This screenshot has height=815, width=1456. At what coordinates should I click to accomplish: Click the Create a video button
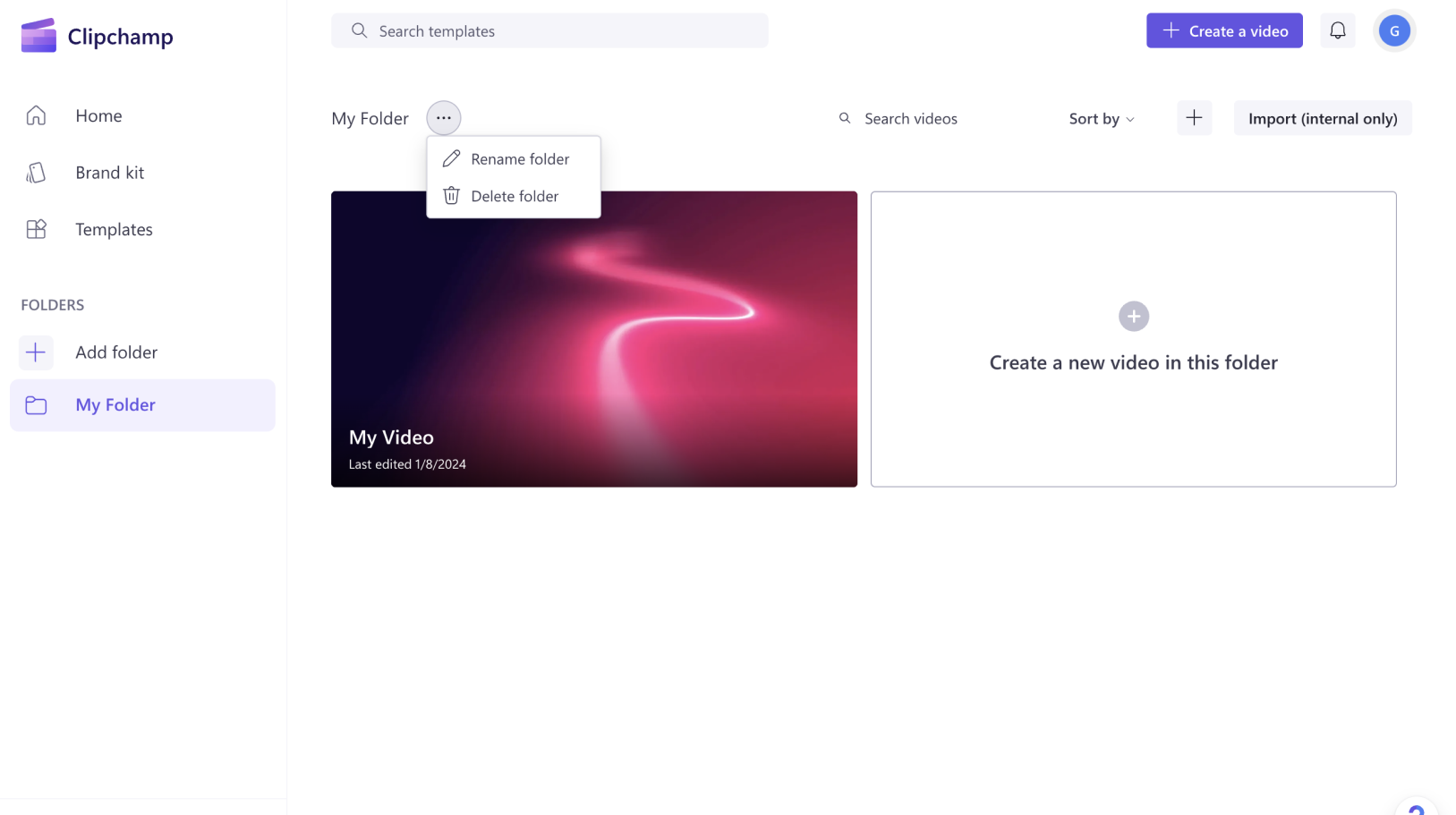tap(1224, 30)
